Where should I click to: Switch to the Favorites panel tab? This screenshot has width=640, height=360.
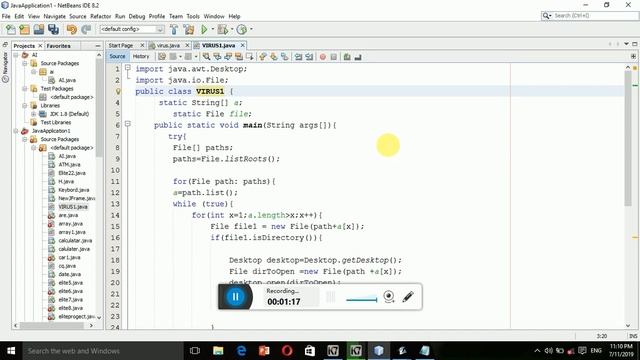pyautogui.click(x=58, y=46)
